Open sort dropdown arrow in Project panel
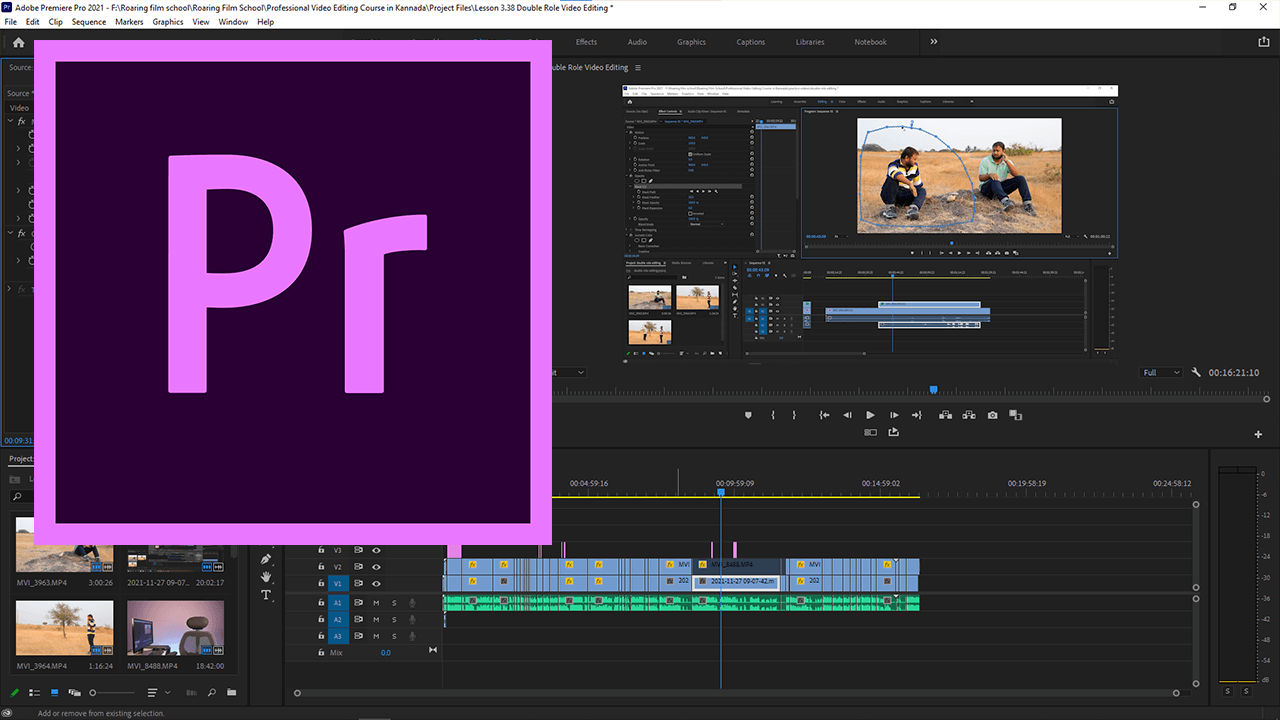Image resolution: width=1280 pixels, height=720 pixels. 167,692
